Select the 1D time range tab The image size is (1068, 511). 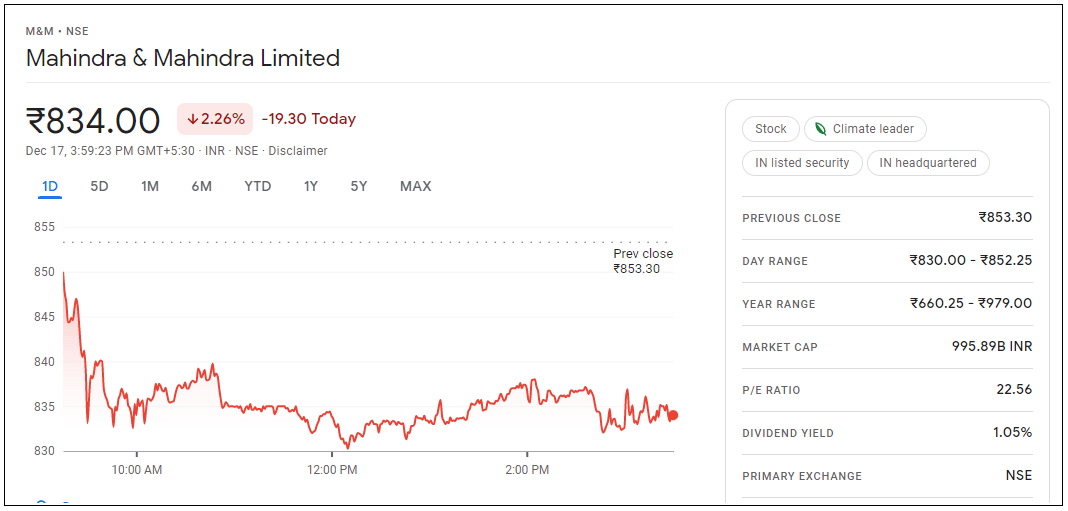pos(50,187)
